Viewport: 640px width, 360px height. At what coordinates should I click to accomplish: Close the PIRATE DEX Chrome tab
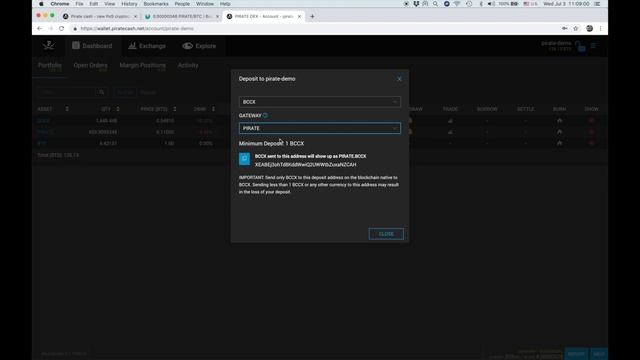click(x=299, y=16)
